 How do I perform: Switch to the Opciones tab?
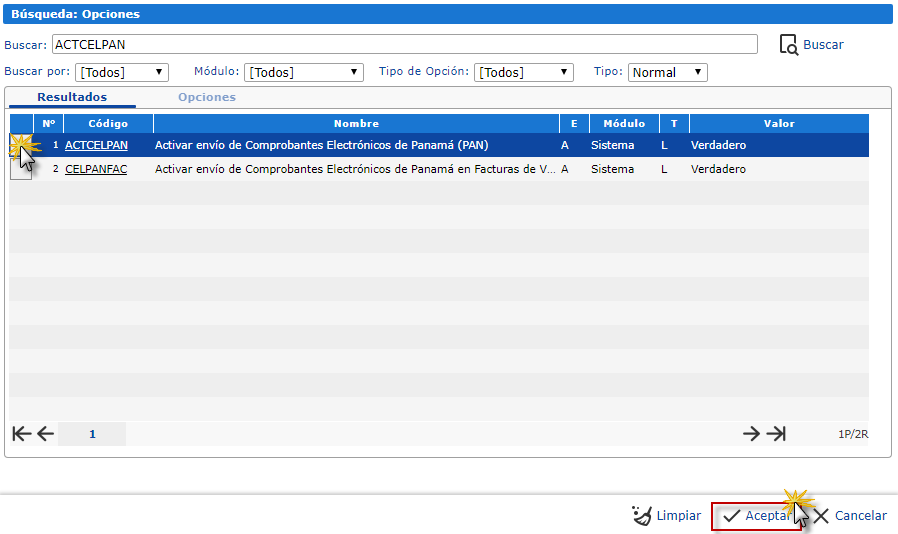[207, 97]
